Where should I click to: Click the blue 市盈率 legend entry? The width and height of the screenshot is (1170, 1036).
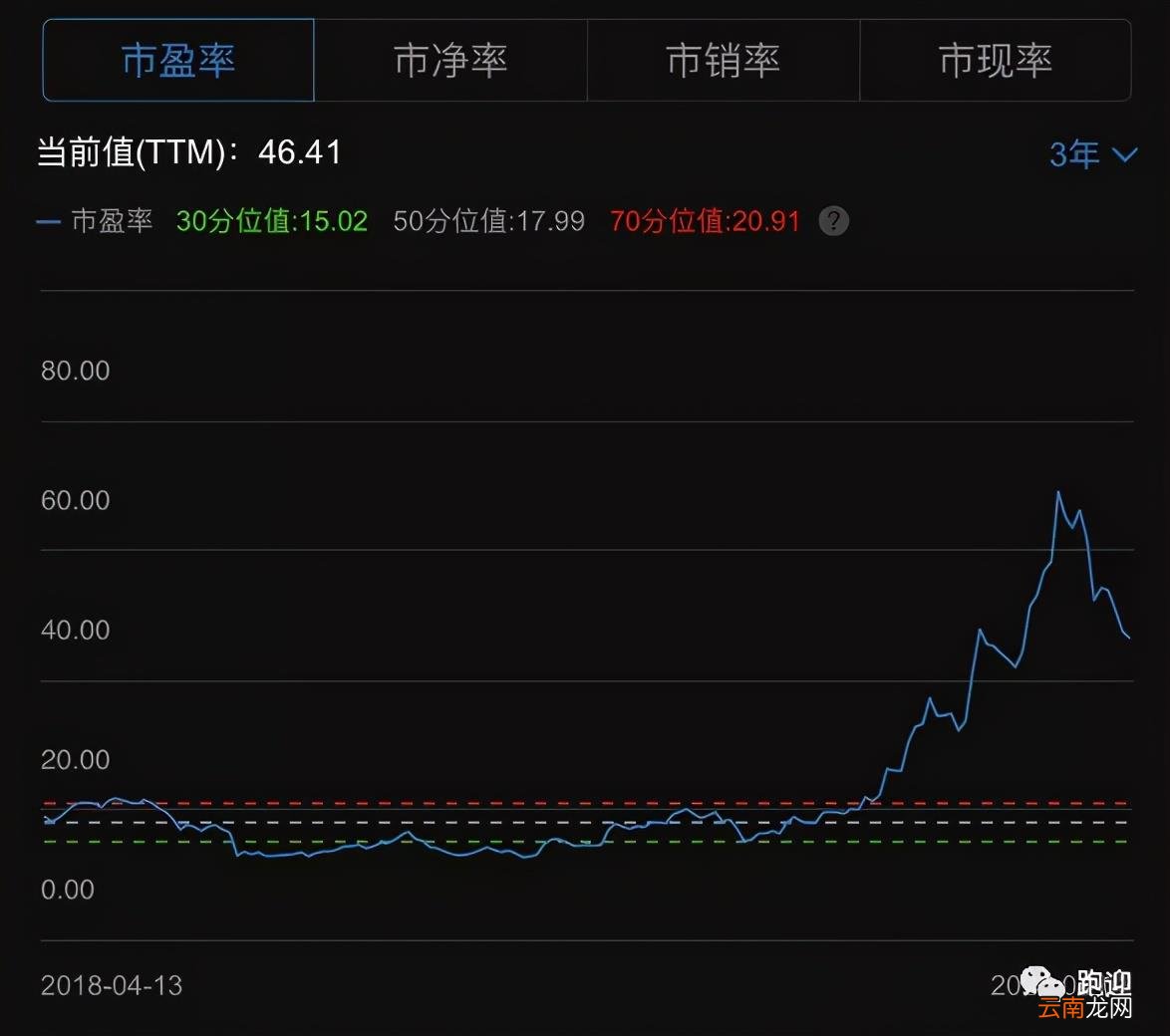pos(95,221)
